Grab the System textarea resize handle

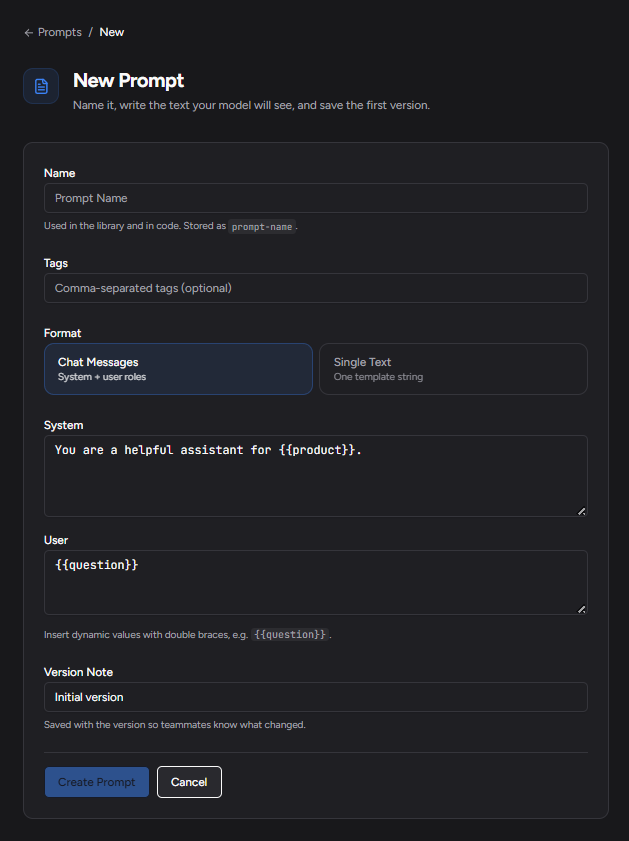pyautogui.click(x=581, y=511)
